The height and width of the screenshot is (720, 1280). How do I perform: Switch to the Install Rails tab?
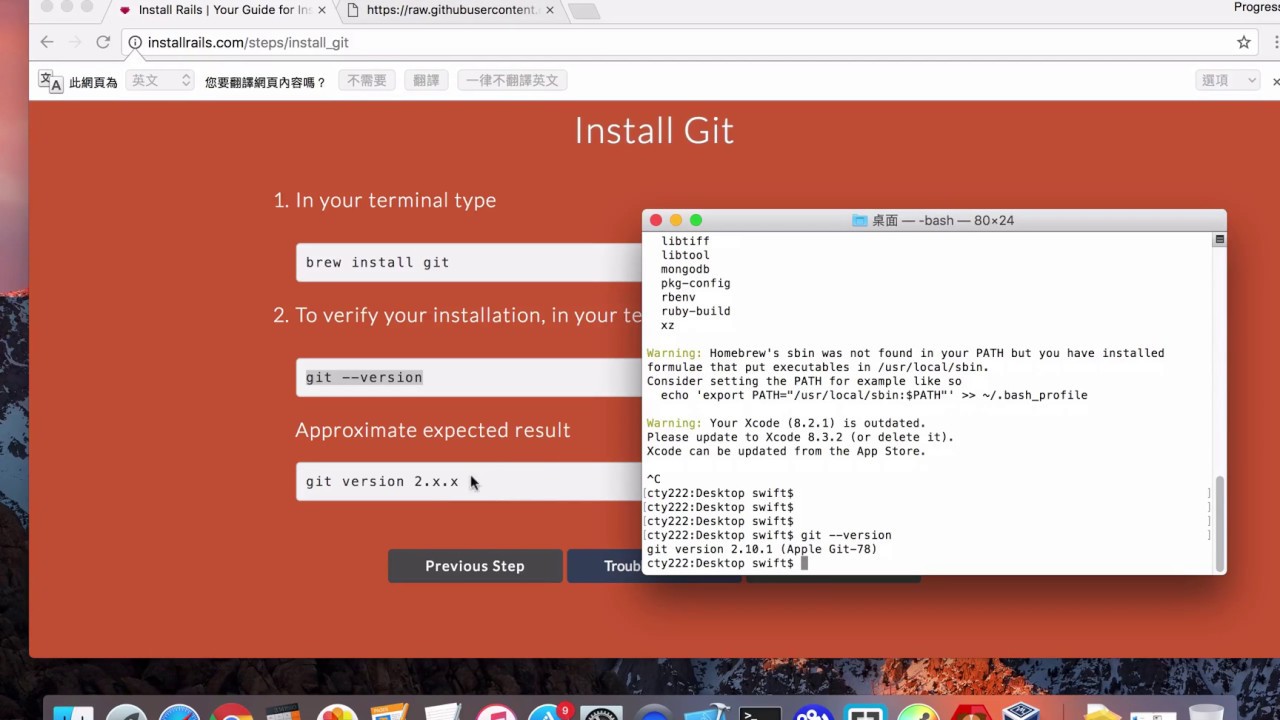click(222, 10)
